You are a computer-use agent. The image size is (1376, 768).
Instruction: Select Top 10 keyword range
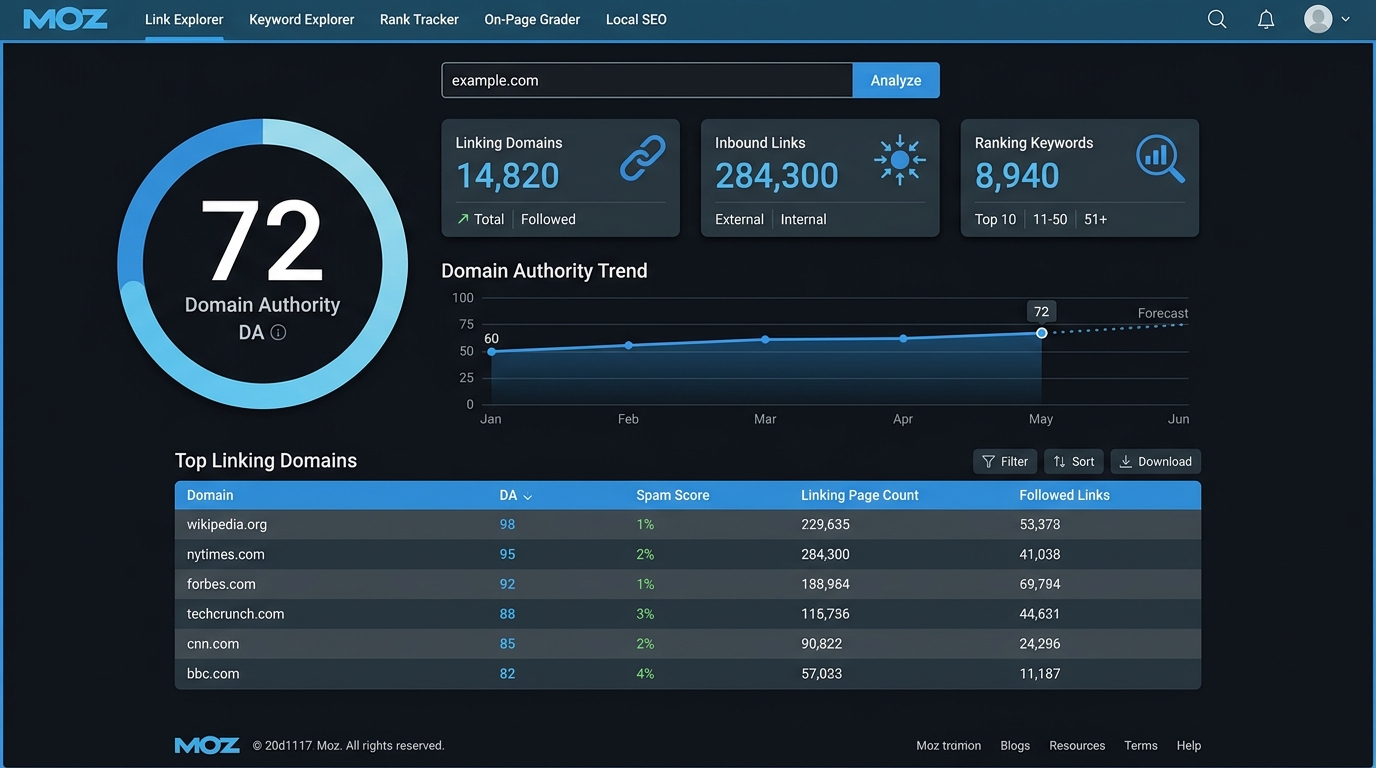point(995,219)
